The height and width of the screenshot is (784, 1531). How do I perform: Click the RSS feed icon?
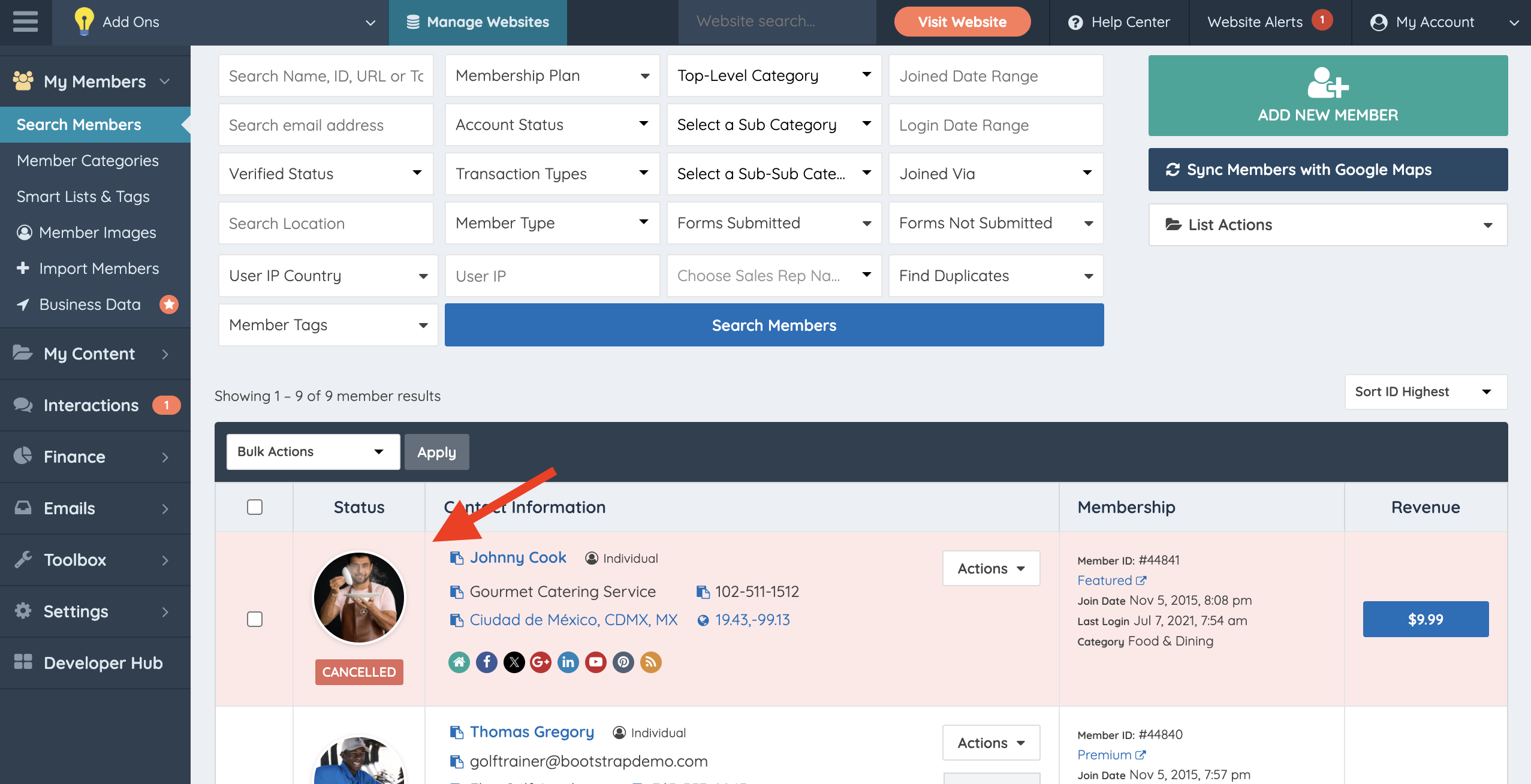tap(650, 662)
